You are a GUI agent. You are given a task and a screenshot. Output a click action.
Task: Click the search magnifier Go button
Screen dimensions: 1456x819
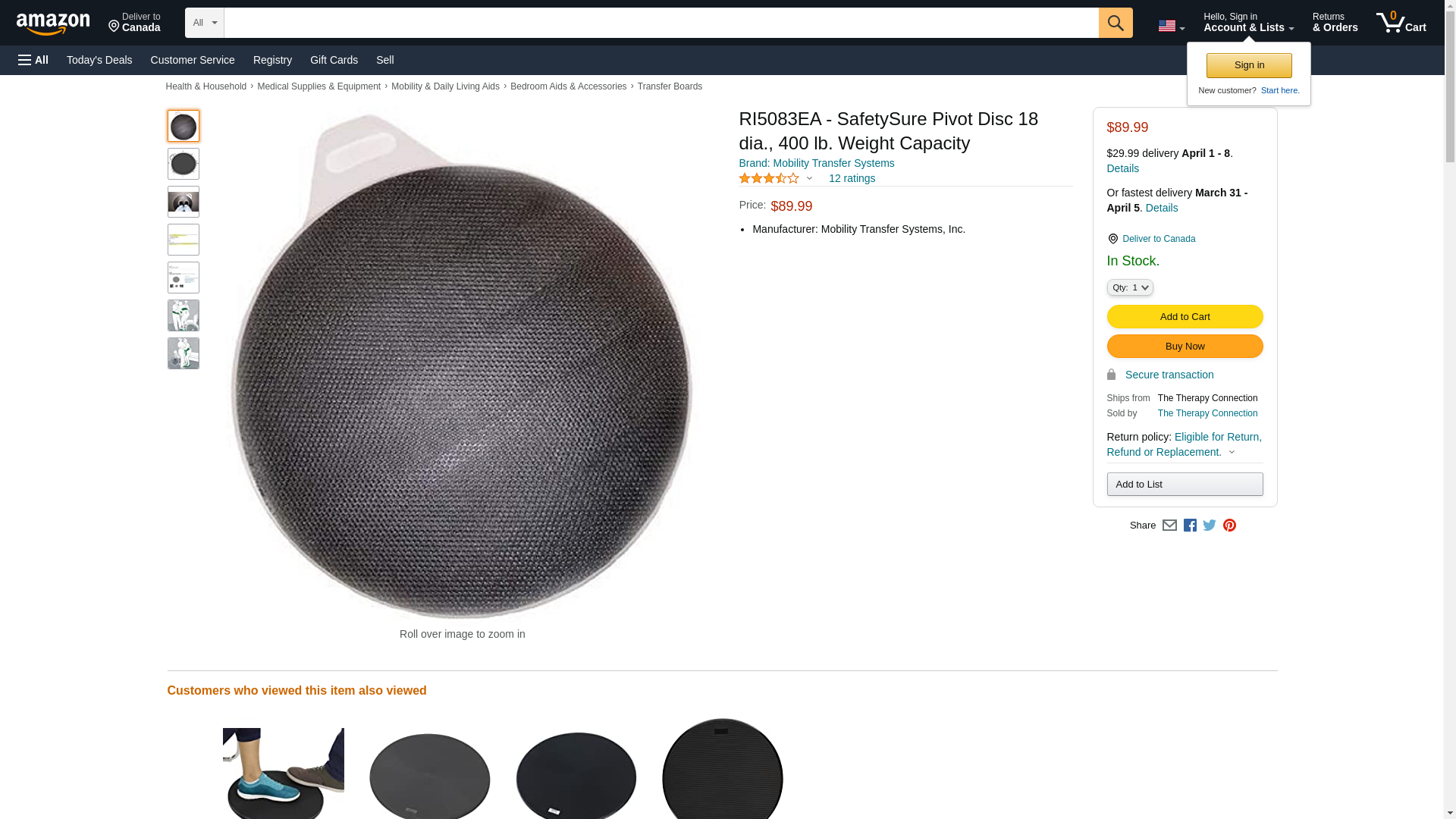coord(1115,23)
